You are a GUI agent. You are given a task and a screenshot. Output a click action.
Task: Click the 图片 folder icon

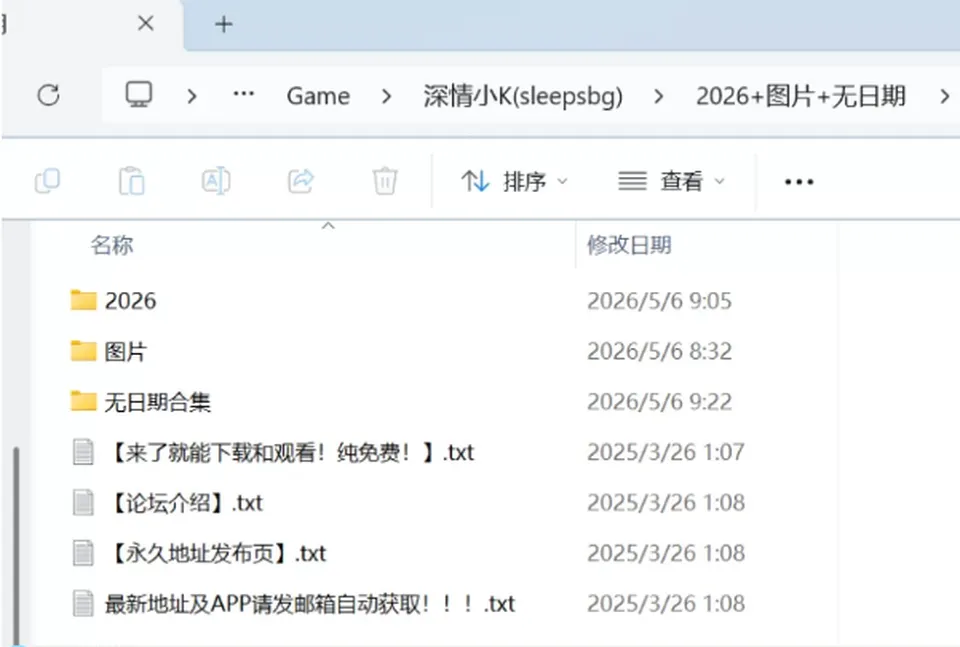[83, 351]
